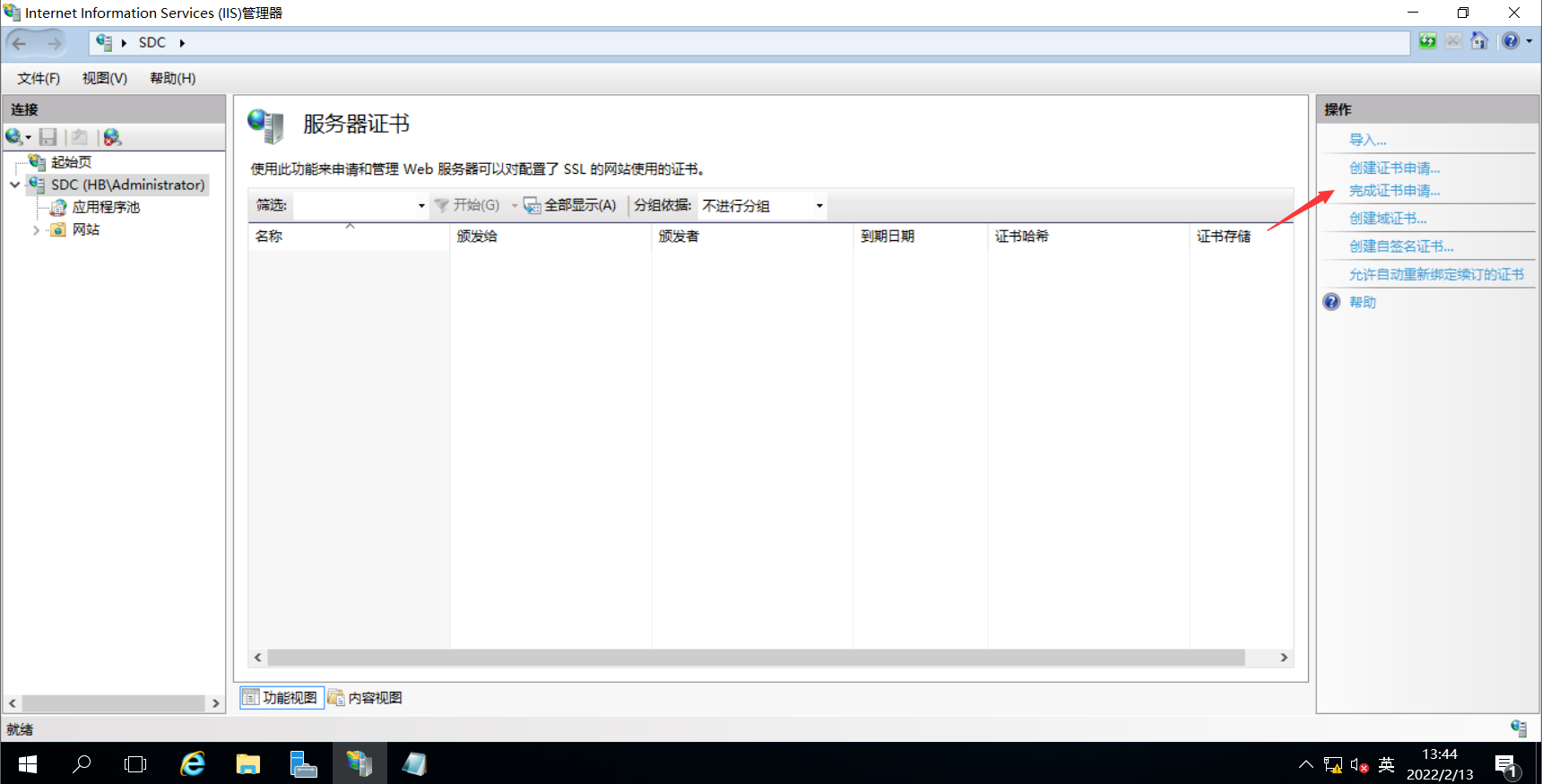This screenshot has height=784, width=1542.
Task: Click the taskbar Search magnifier icon
Action: 82,764
